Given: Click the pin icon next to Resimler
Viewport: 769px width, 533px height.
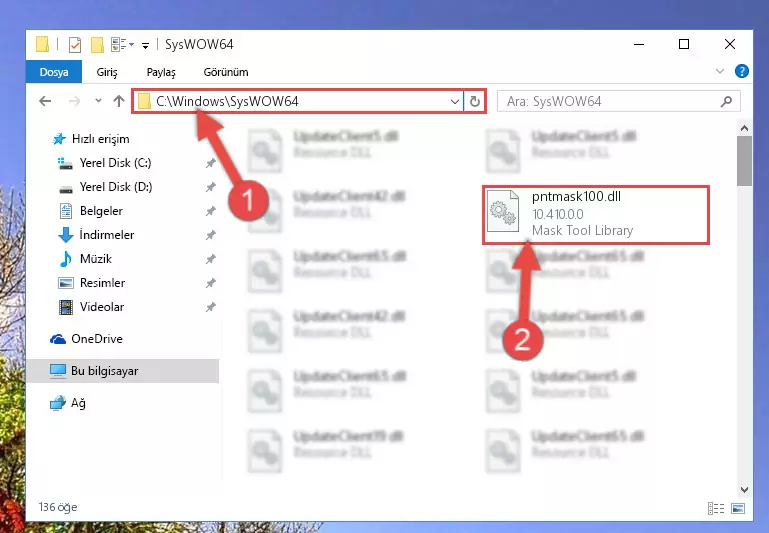Looking at the screenshot, I should click(x=210, y=283).
